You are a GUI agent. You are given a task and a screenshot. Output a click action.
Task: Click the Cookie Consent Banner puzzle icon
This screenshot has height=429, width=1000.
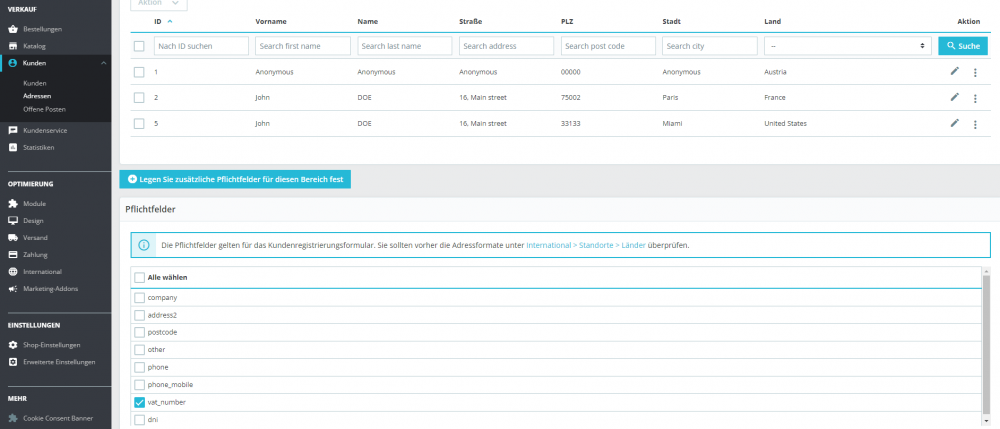pos(12,418)
